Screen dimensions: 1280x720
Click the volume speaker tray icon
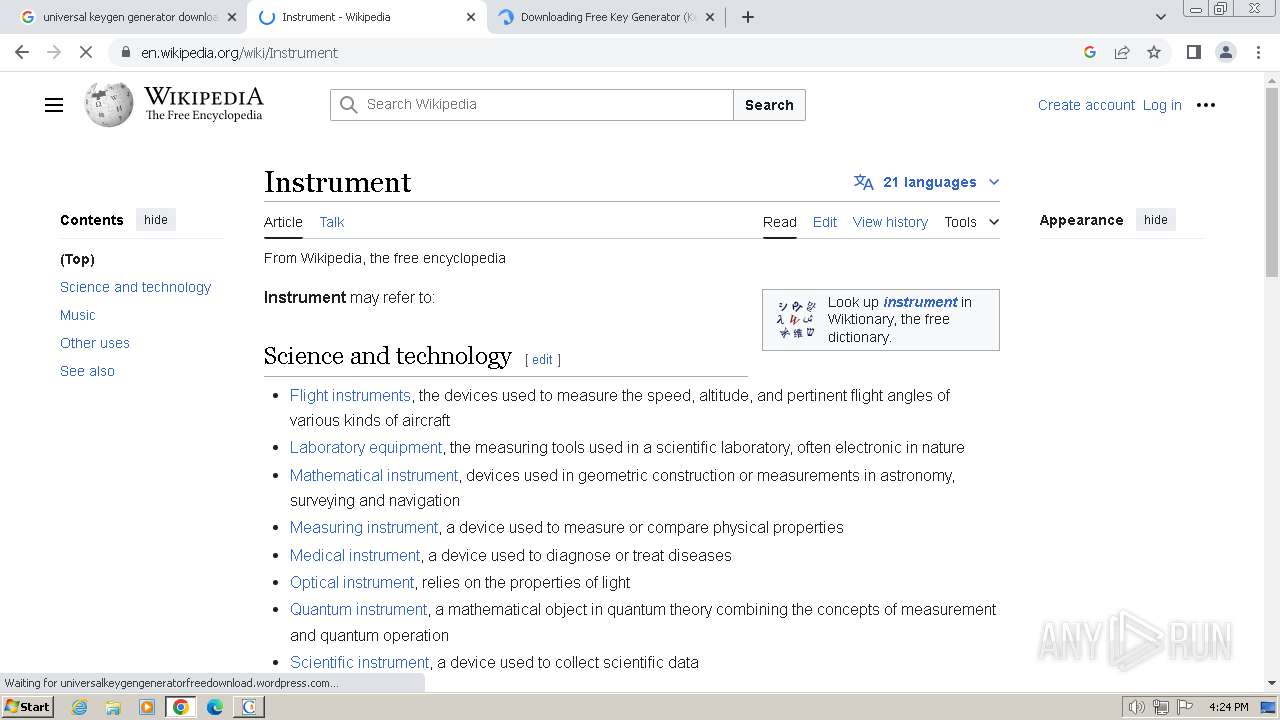pyautogui.click(x=1137, y=707)
